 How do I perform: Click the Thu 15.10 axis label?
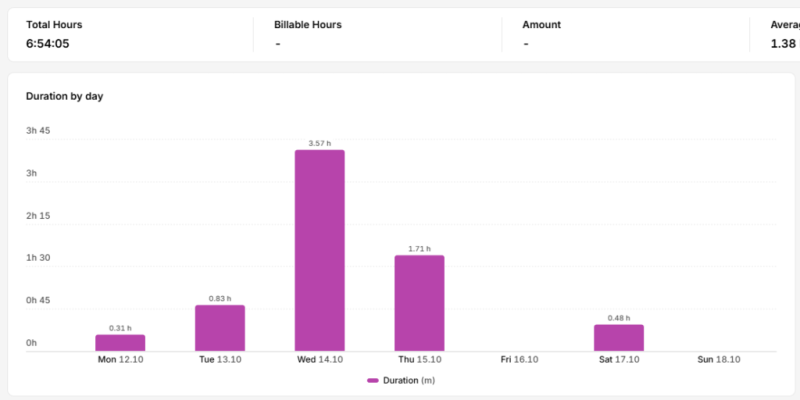pyautogui.click(x=419, y=360)
